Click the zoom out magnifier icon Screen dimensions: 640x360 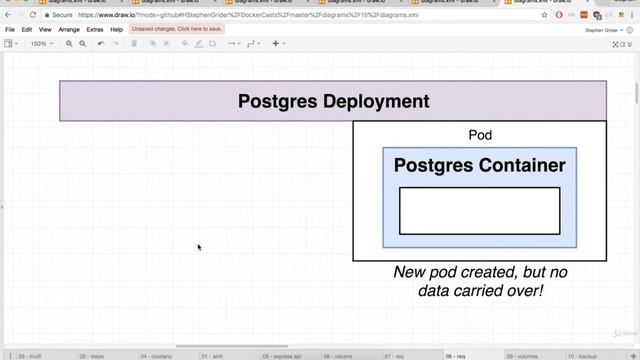82,44
